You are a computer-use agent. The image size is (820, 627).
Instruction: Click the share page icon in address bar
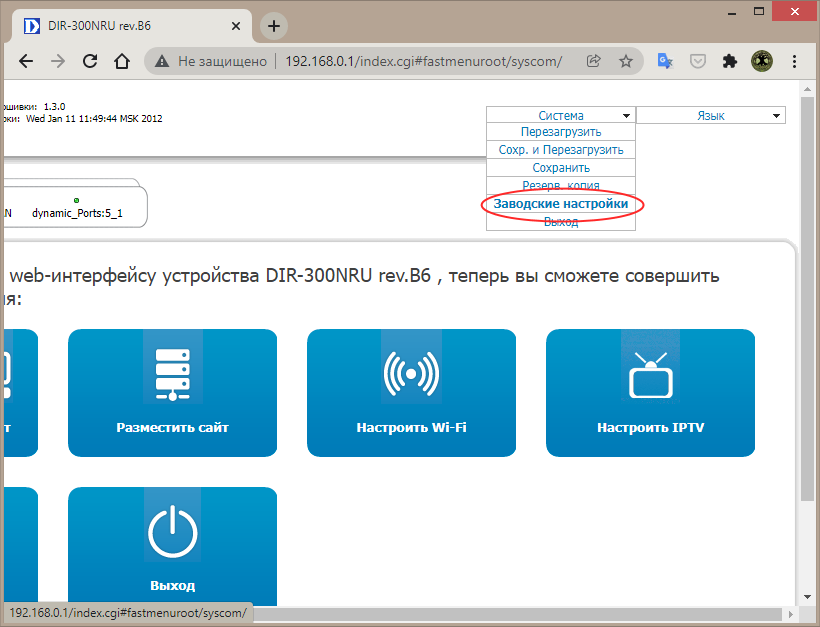594,61
